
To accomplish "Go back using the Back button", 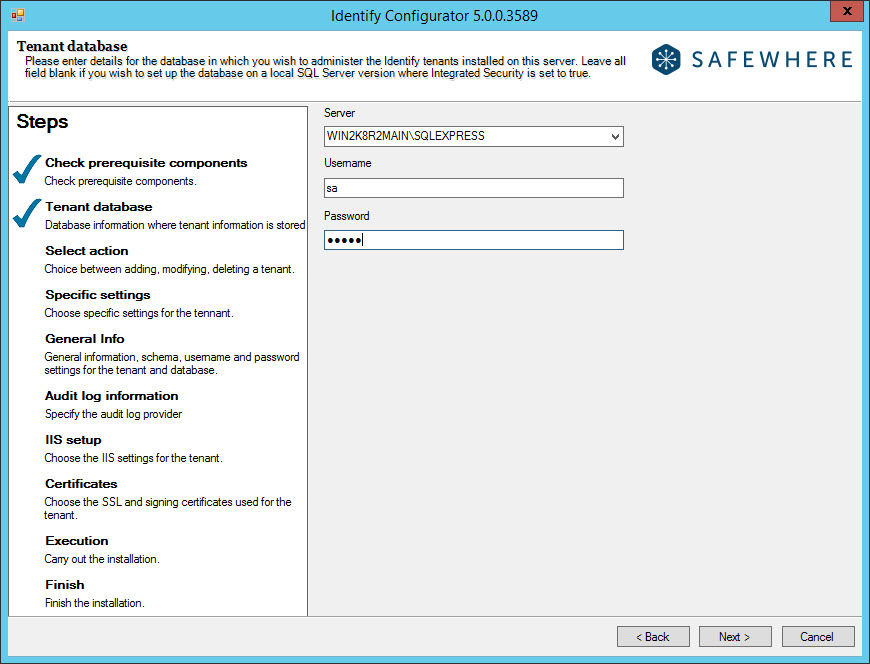I will coord(653,637).
